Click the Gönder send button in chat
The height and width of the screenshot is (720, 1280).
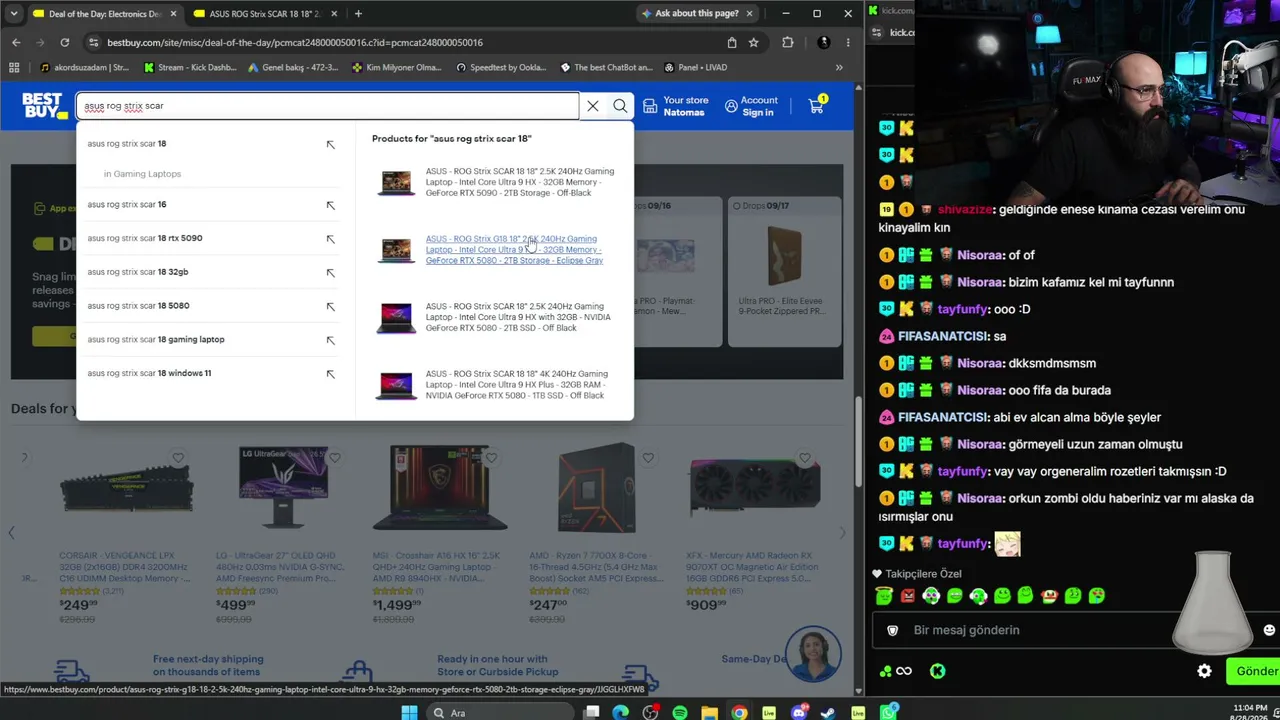(x=1254, y=671)
